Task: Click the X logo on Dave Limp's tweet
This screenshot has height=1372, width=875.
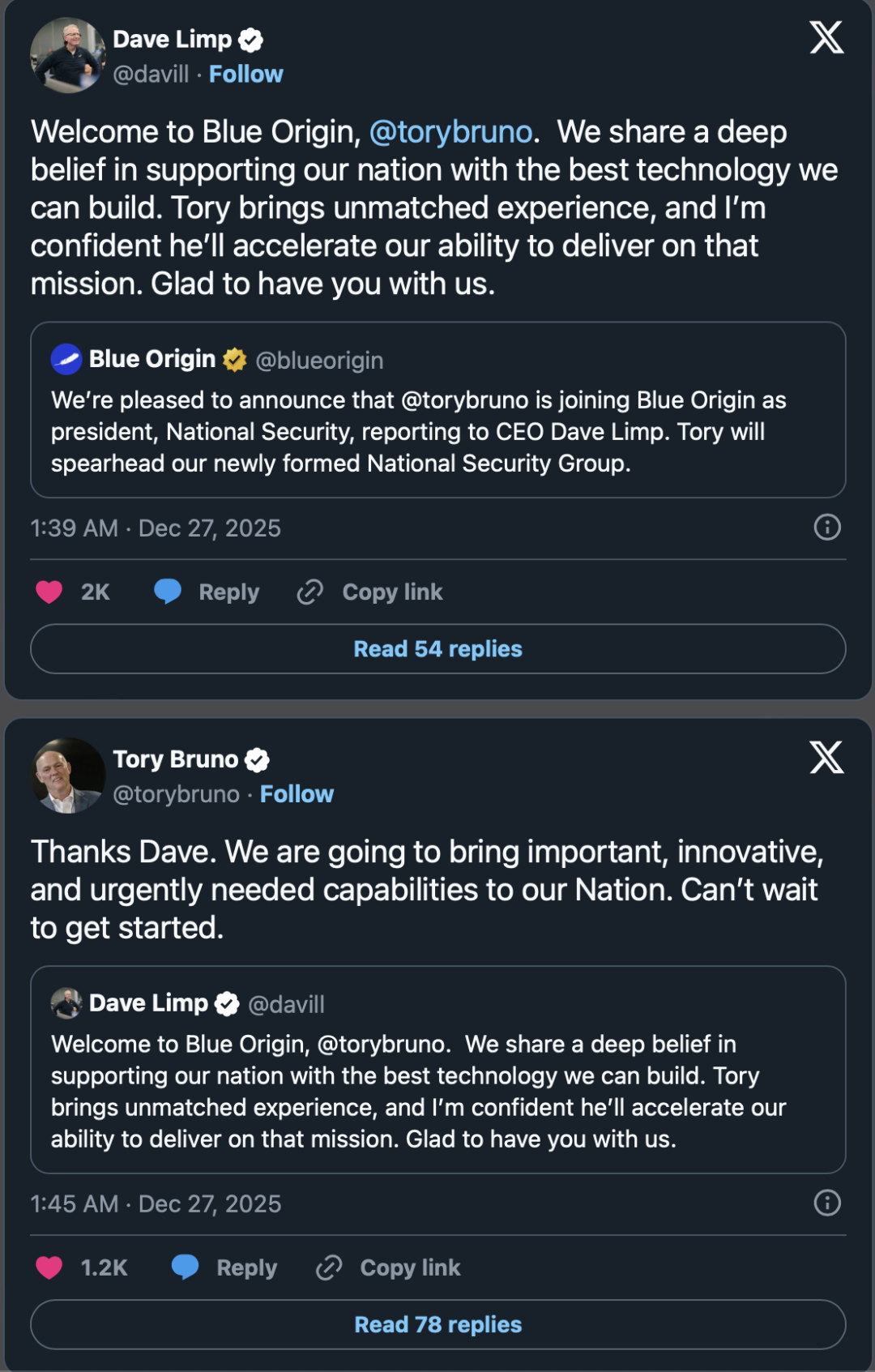Action: coord(826,37)
